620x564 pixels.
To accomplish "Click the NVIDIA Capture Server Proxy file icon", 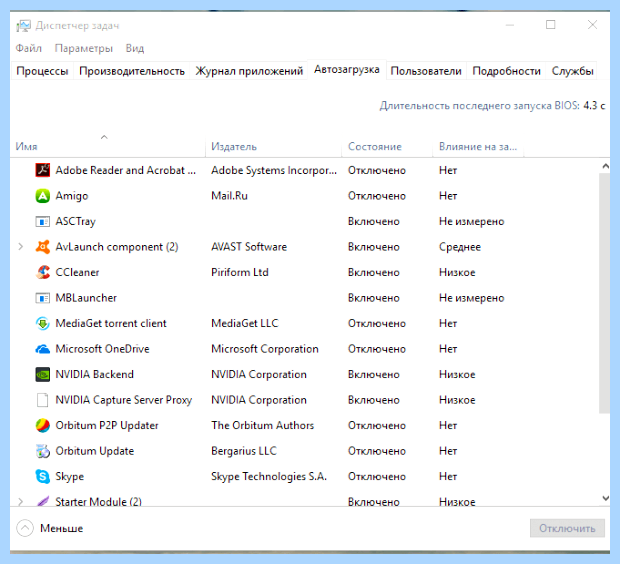I will point(43,400).
